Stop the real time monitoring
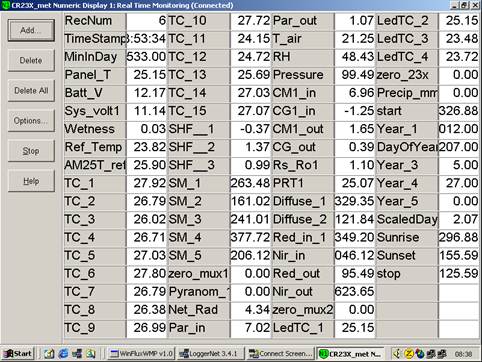Viewport: 482px width, 362px height. click(x=31, y=151)
